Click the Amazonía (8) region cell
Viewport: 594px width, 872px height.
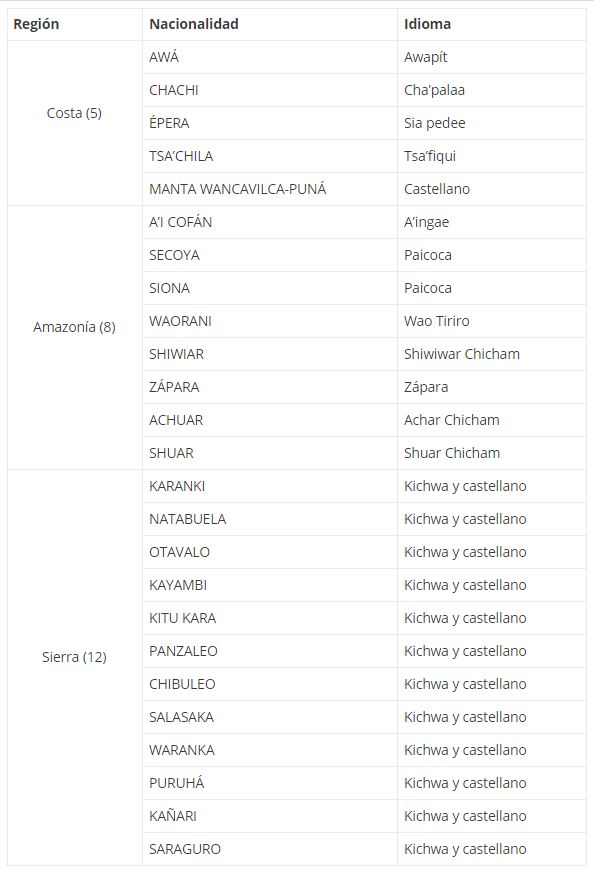pos(75,338)
